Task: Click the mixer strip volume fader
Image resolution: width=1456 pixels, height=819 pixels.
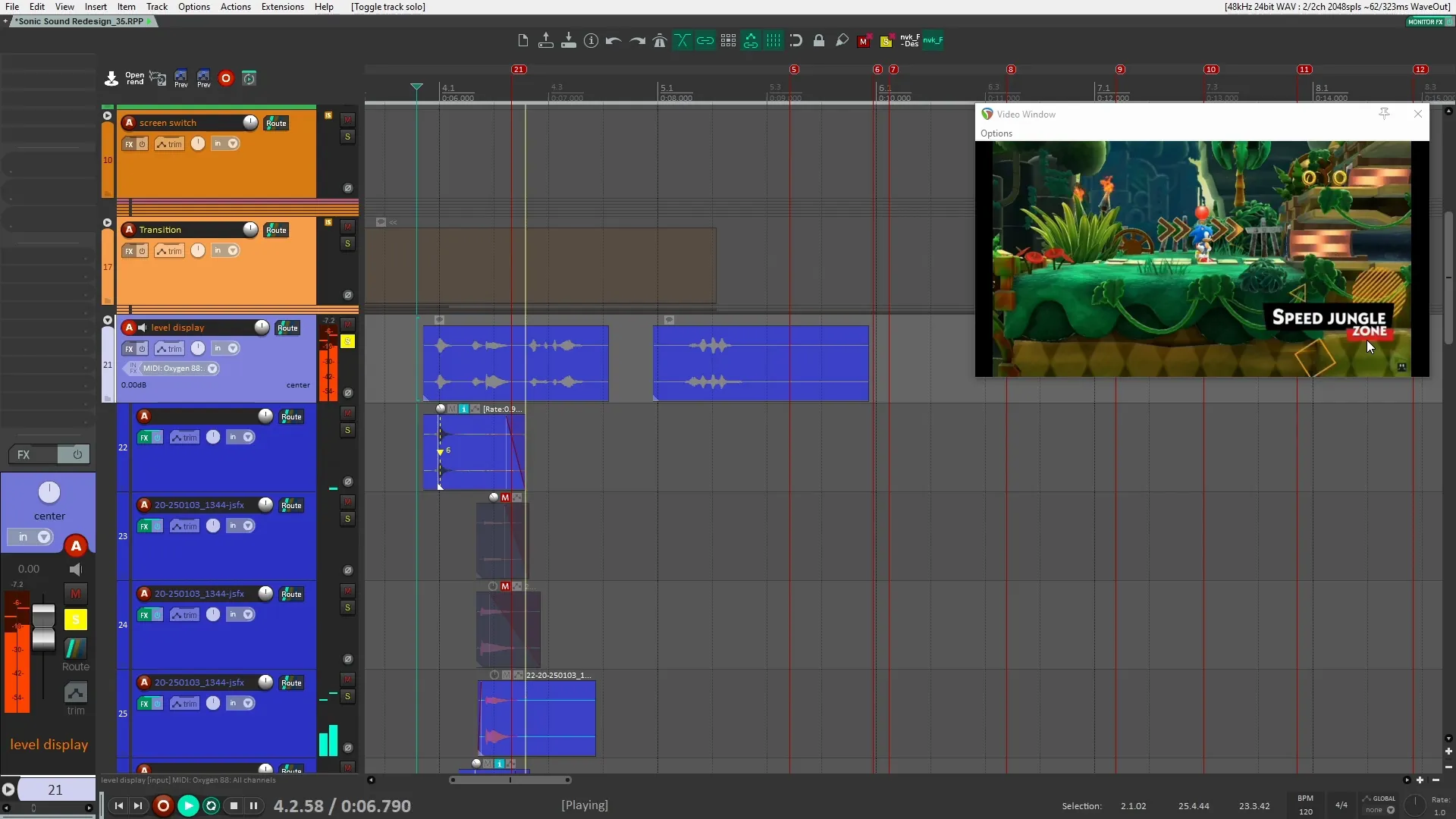Action: tap(44, 626)
